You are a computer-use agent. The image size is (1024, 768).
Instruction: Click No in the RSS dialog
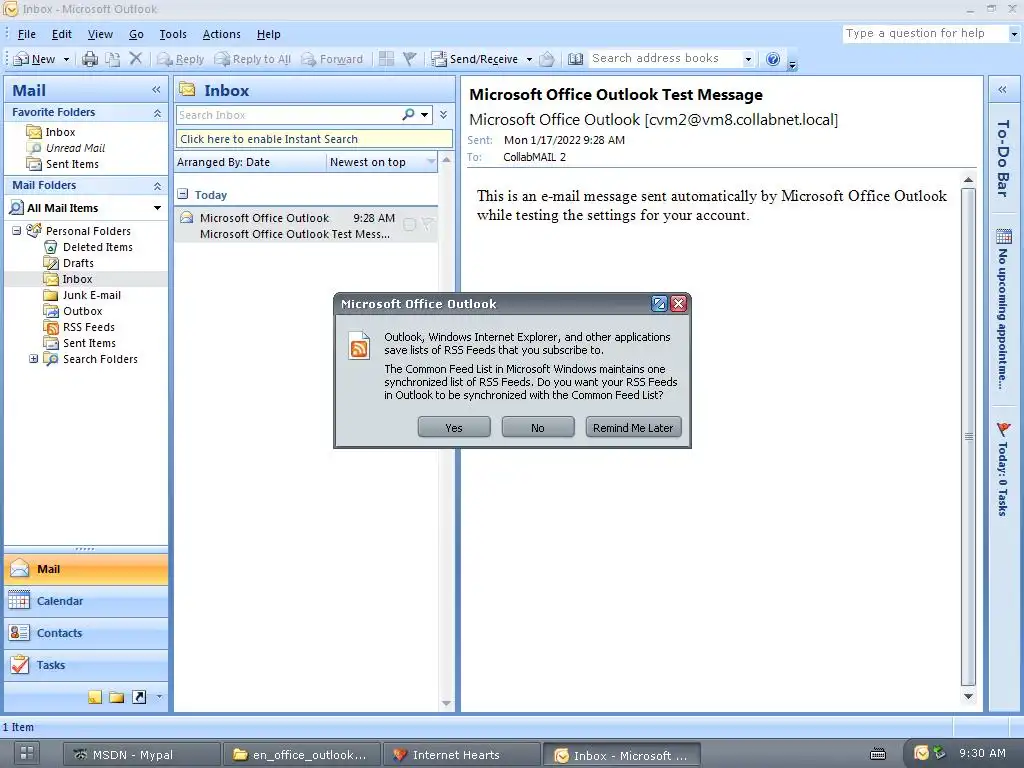tap(537, 428)
